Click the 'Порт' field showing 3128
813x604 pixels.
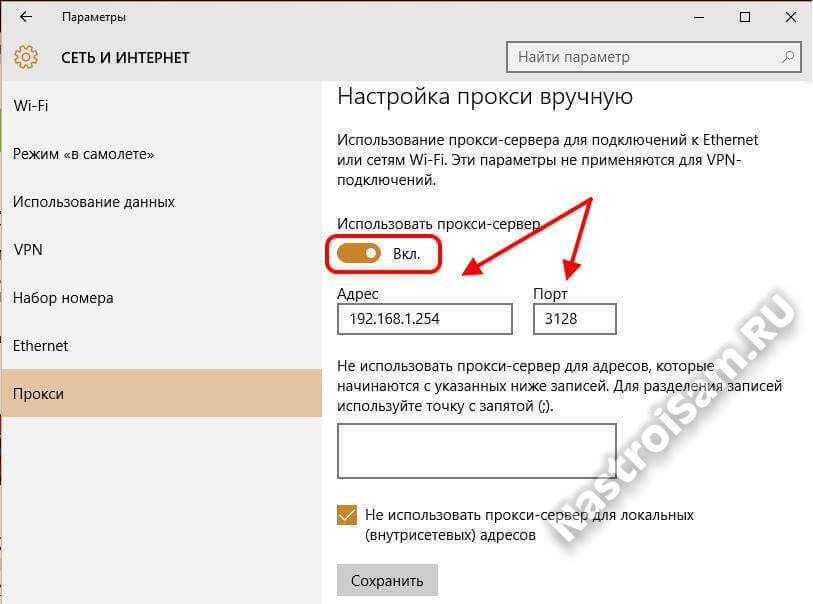574,319
